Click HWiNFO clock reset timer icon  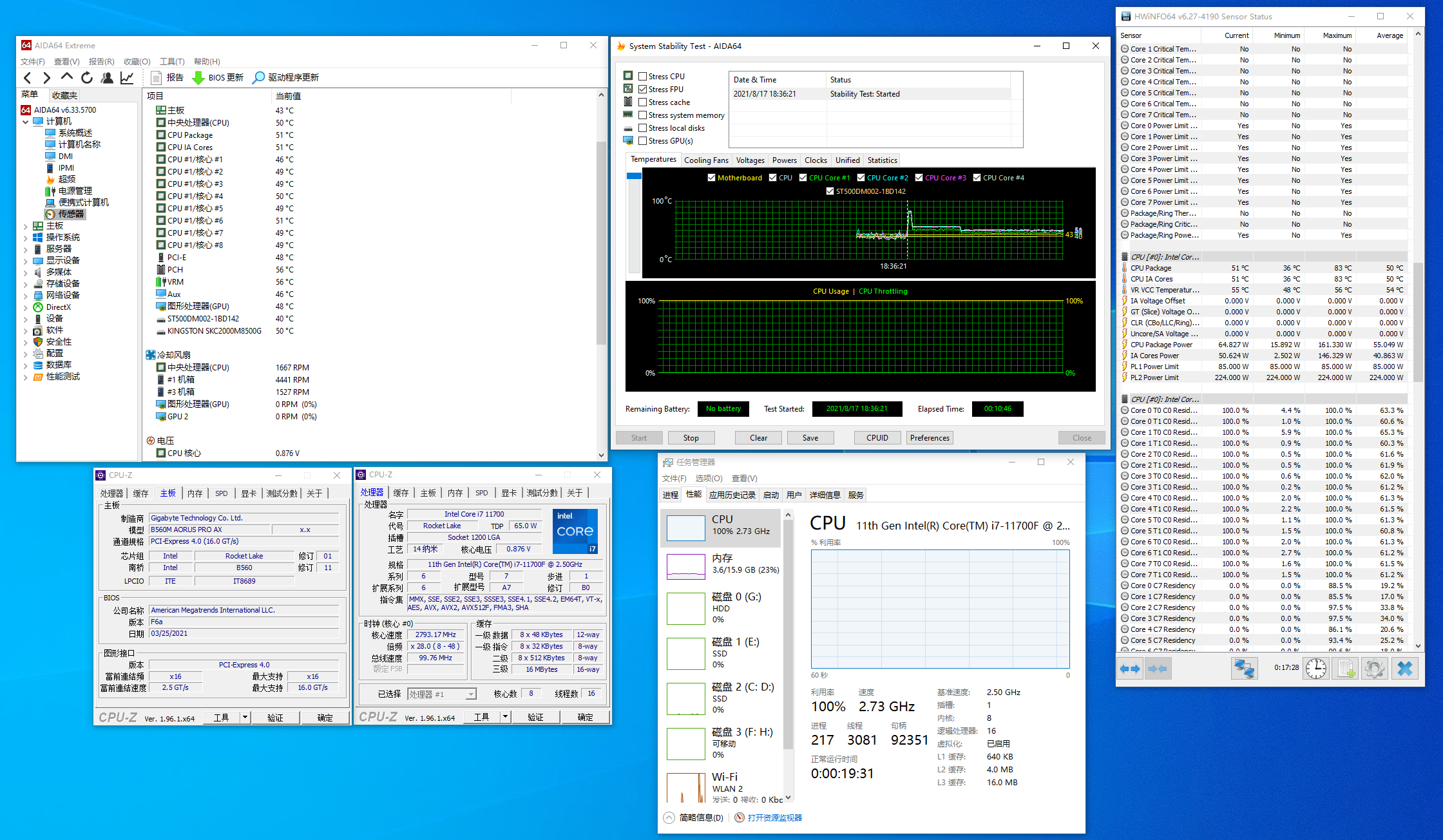click(x=1315, y=669)
